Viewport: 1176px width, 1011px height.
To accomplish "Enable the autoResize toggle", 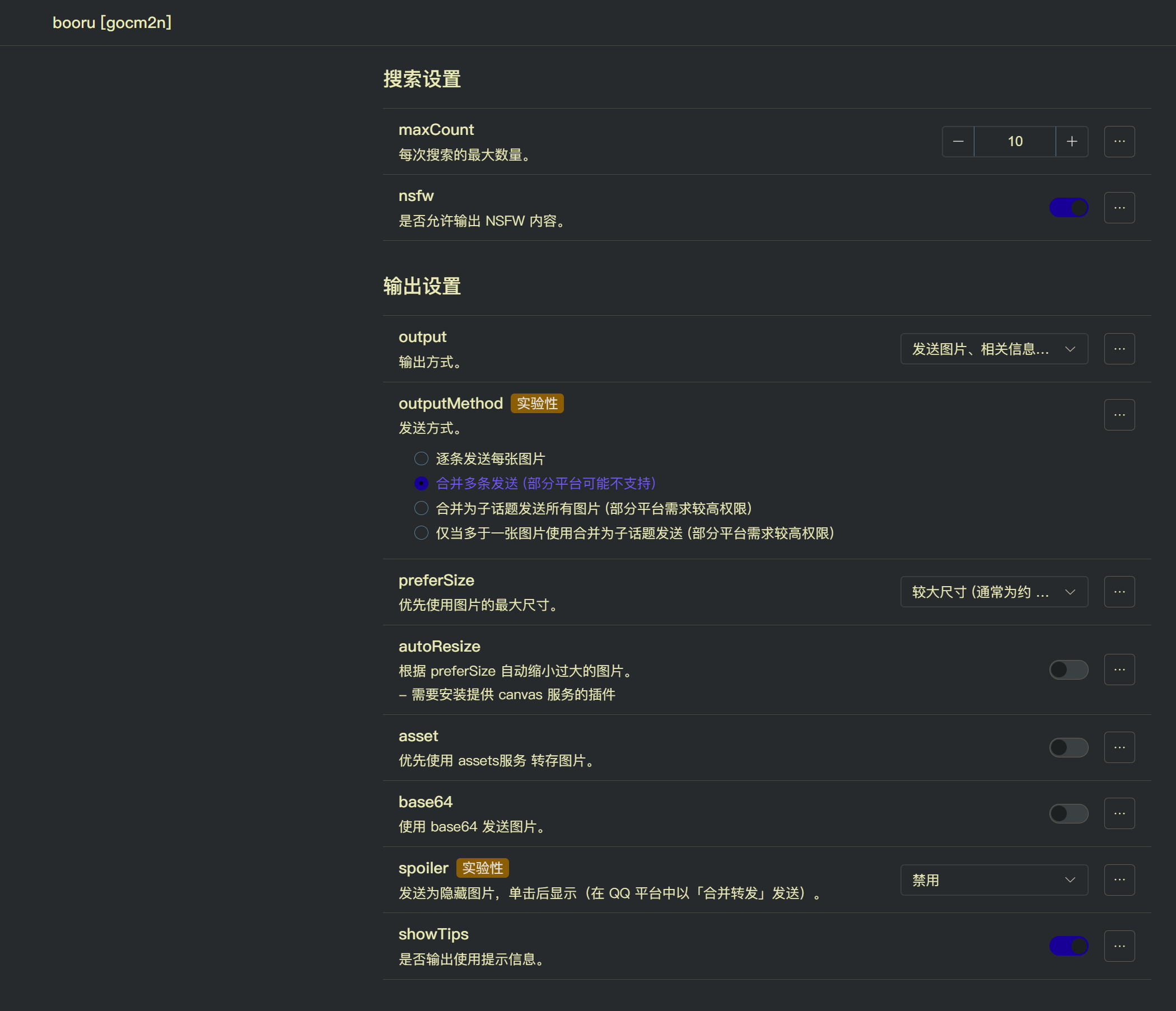I will pyautogui.click(x=1068, y=670).
